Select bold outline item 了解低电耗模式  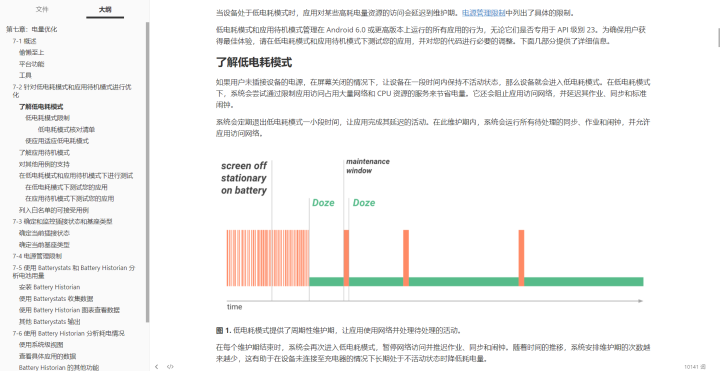41,107
